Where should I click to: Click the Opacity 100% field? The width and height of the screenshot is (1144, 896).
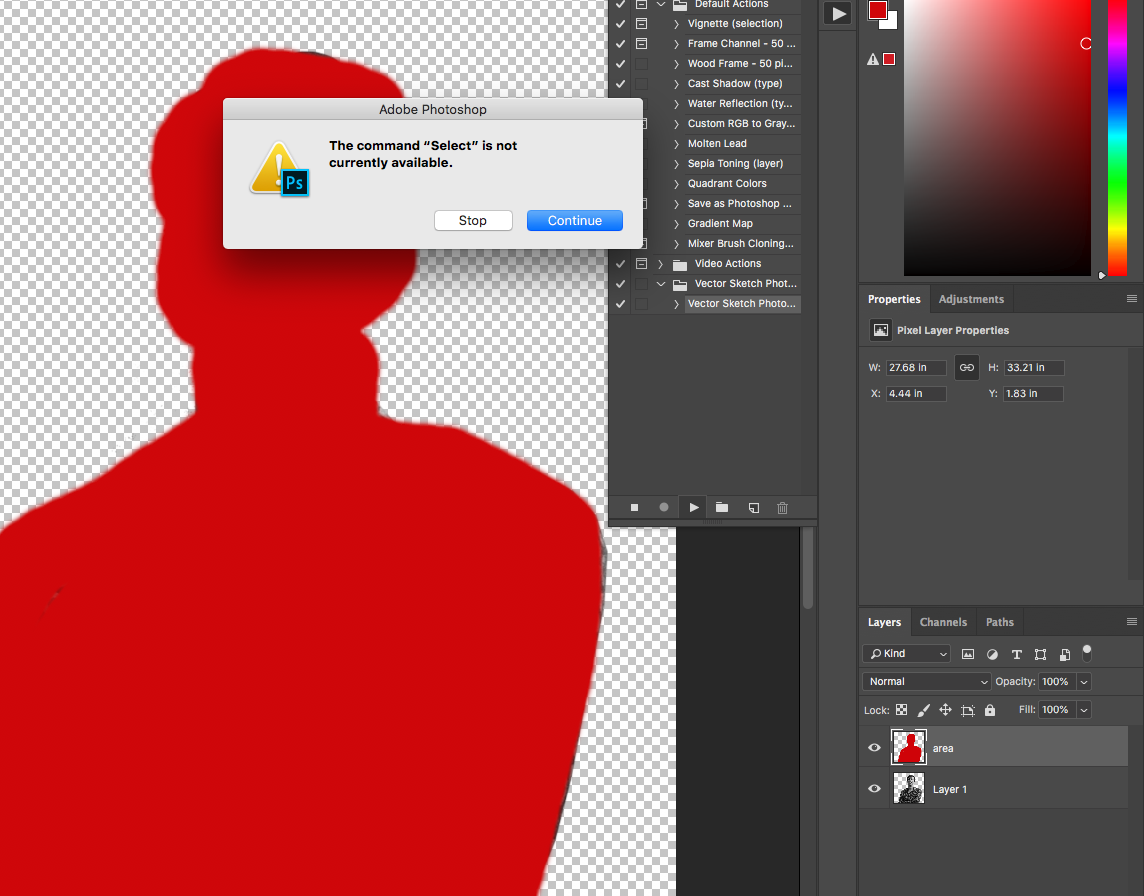[1056, 681]
